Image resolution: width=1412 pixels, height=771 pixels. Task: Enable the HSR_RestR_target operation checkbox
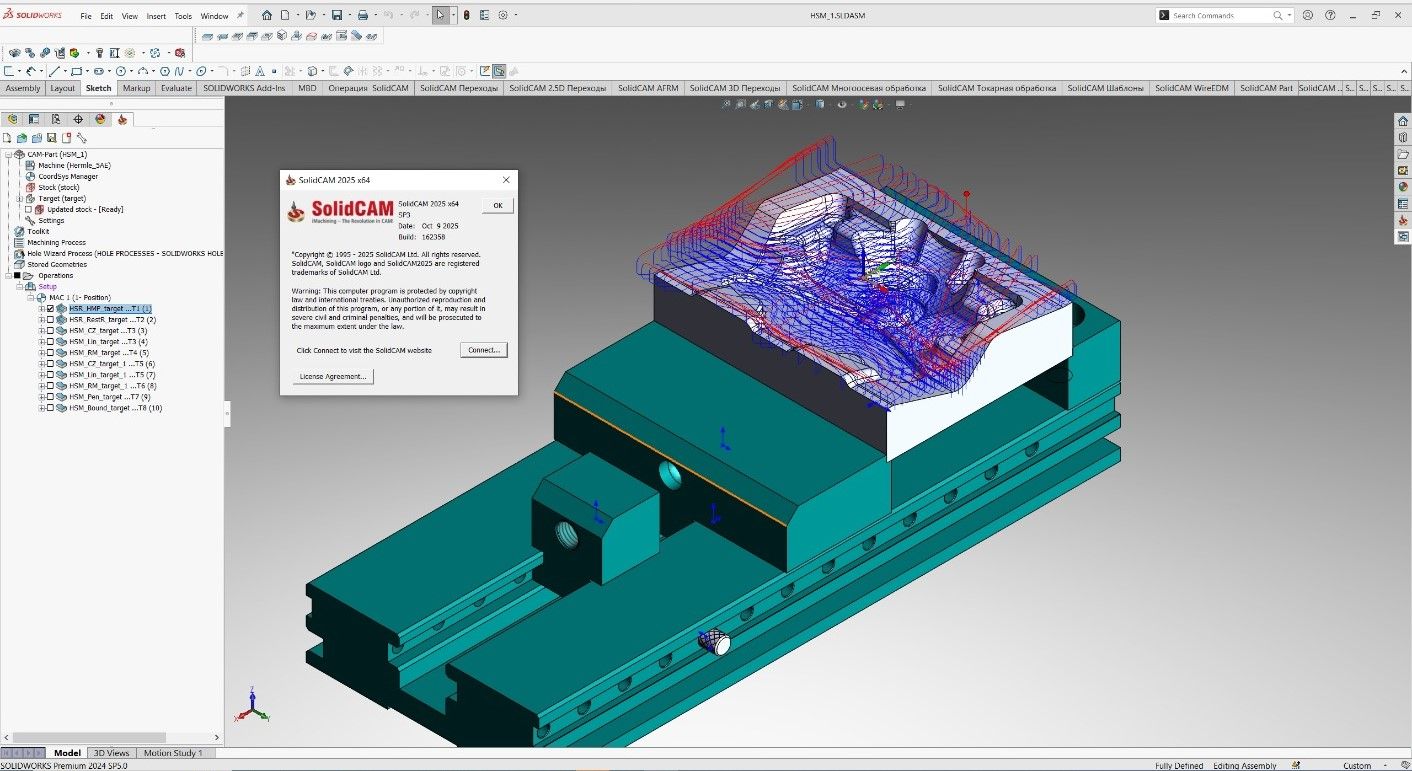[51, 319]
